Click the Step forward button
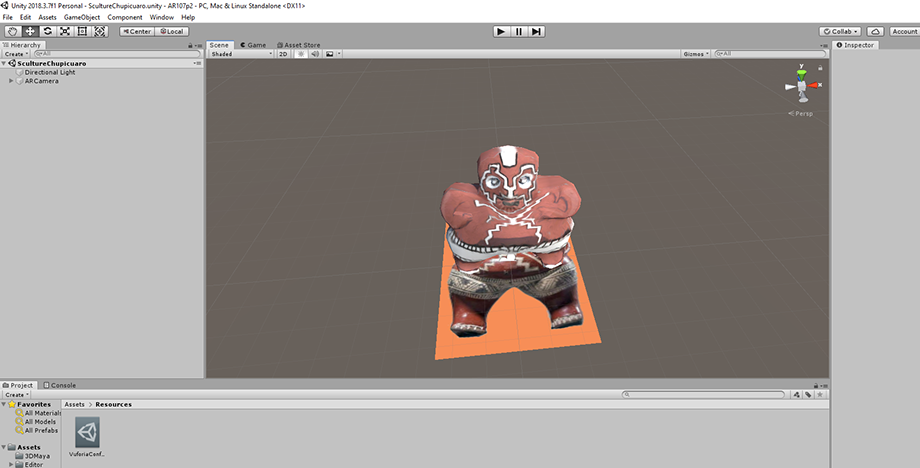 point(537,31)
